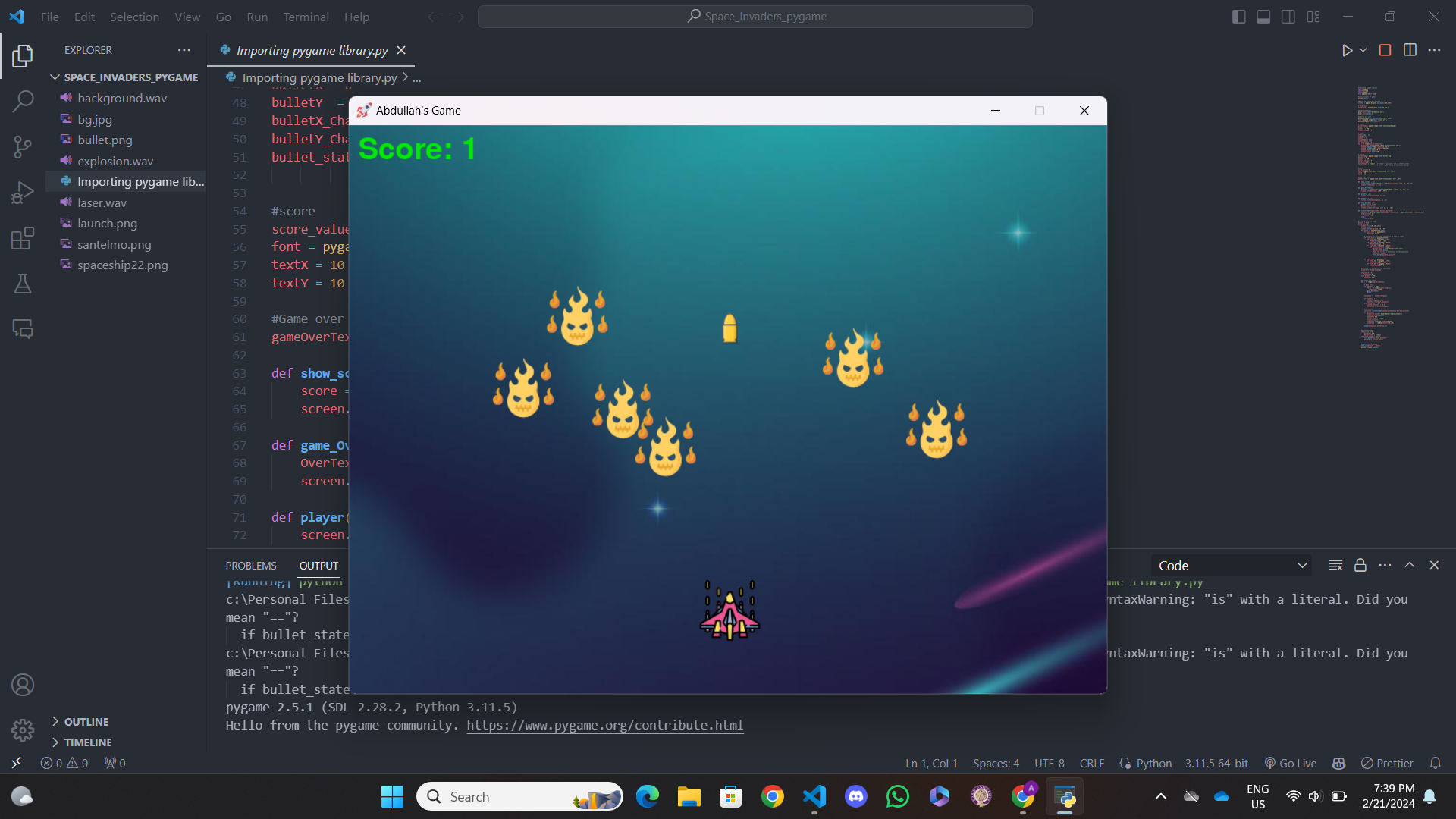Open Explorer More Actions ellipsis
The width and height of the screenshot is (1456, 819).
pos(184,50)
